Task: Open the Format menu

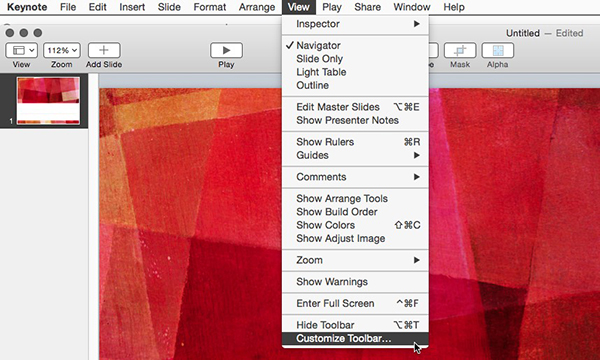Action: 210,7
